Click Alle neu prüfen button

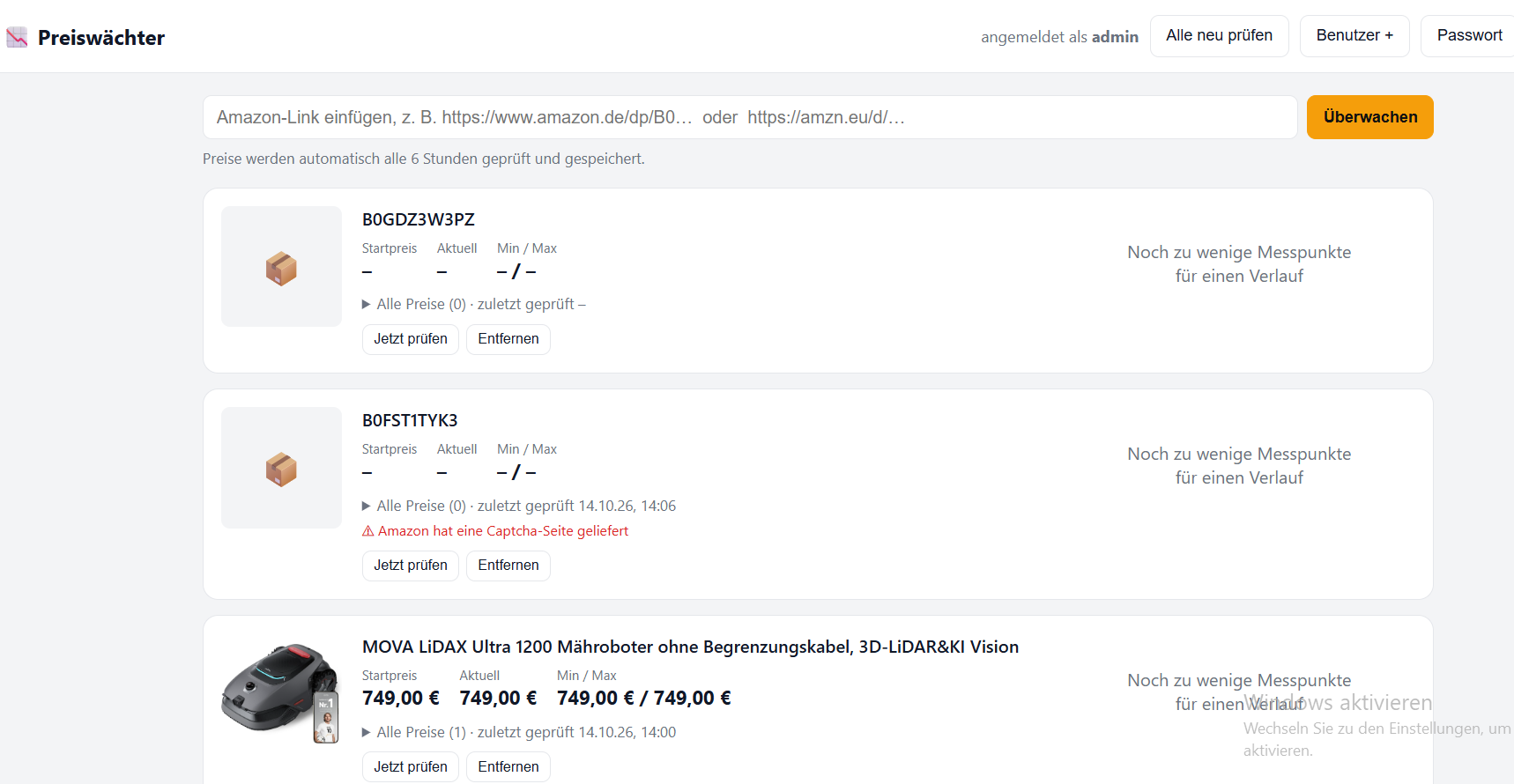(x=1219, y=36)
